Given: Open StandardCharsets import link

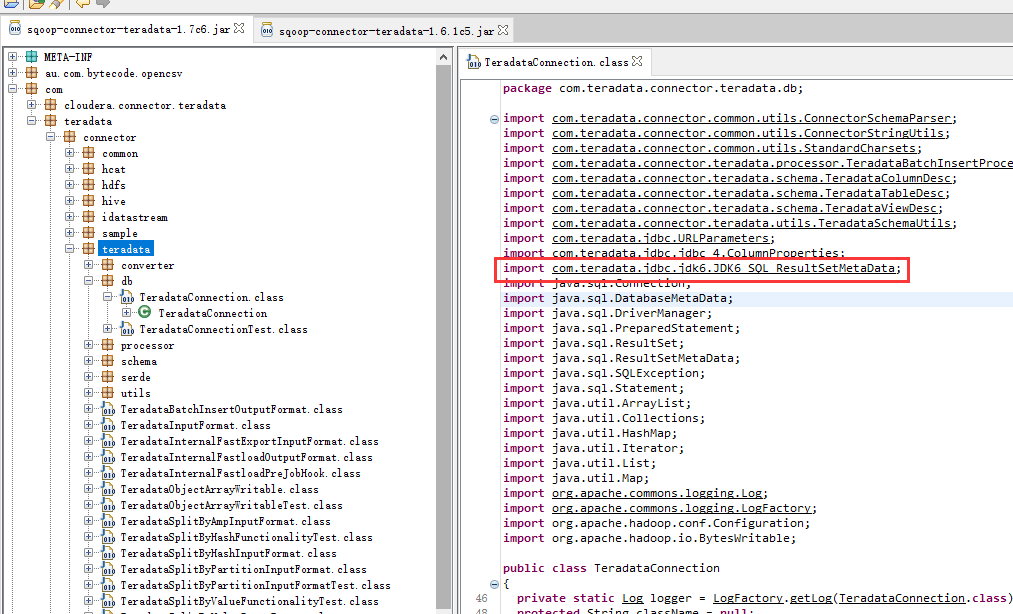Looking at the screenshot, I should [735, 148].
